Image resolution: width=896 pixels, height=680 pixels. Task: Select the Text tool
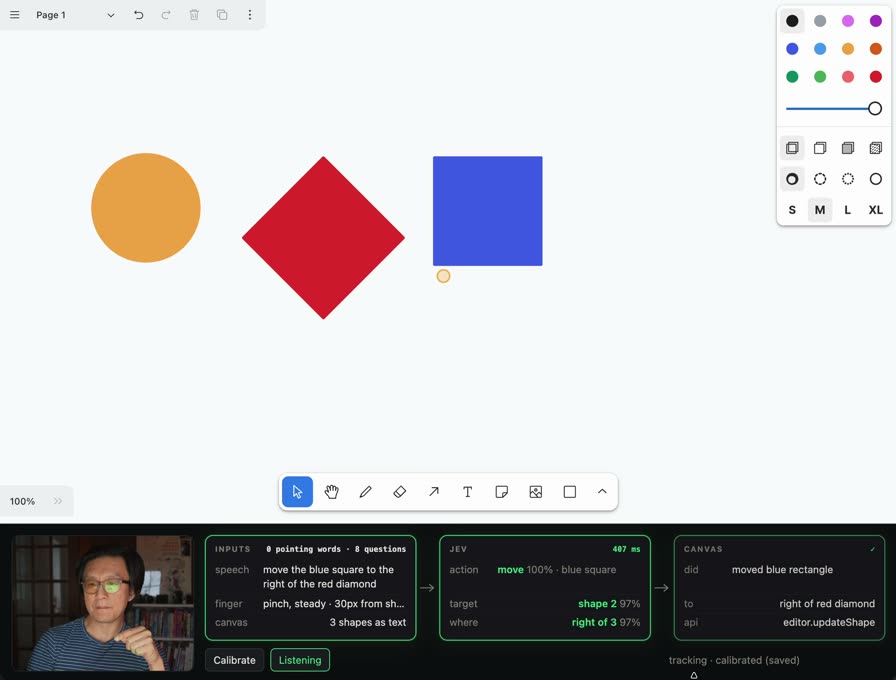467,491
